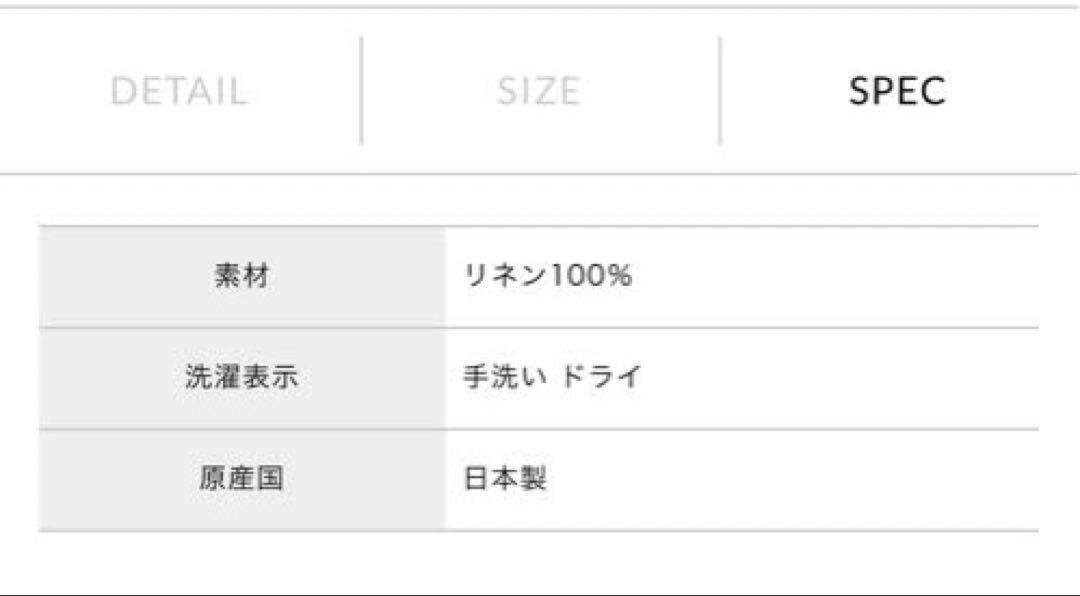The width and height of the screenshot is (1080, 596).
Task: Click the 100% text in the material row
Action: (590, 276)
